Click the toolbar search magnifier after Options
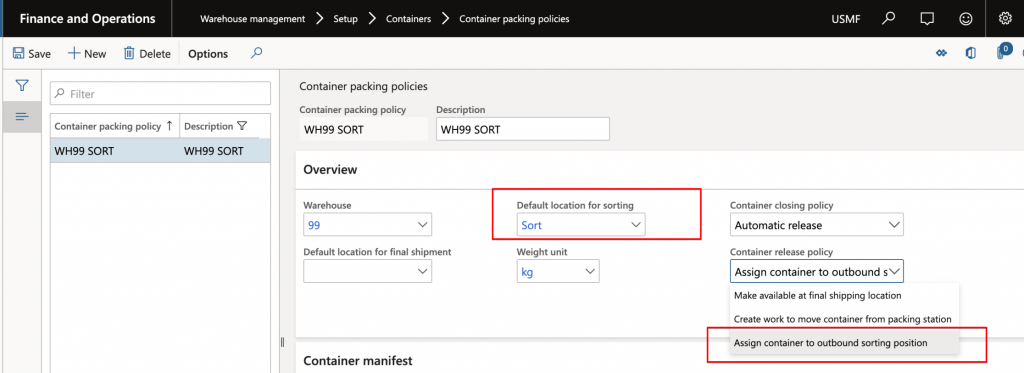Image resolution: width=1024 pixels, height=373 pixels. click(x=257, y=53)
